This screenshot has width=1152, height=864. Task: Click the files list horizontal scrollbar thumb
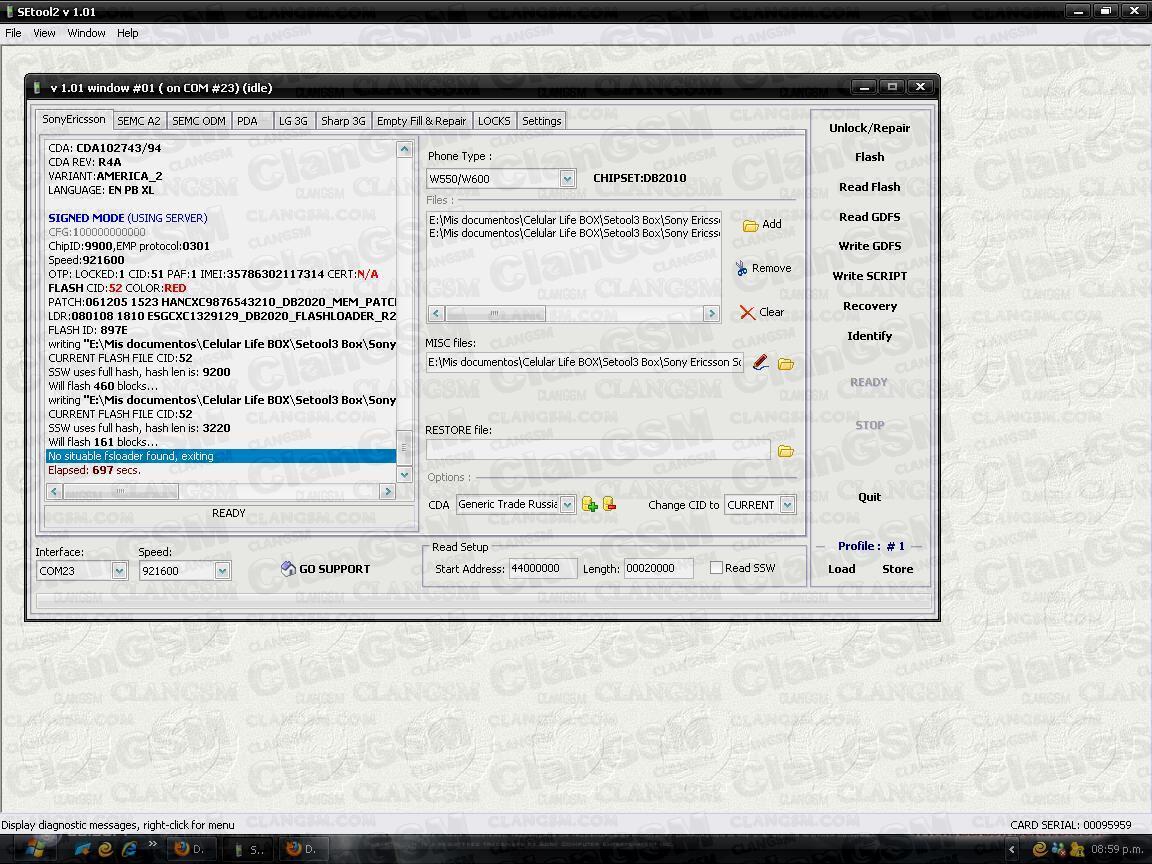pos(495,314)
